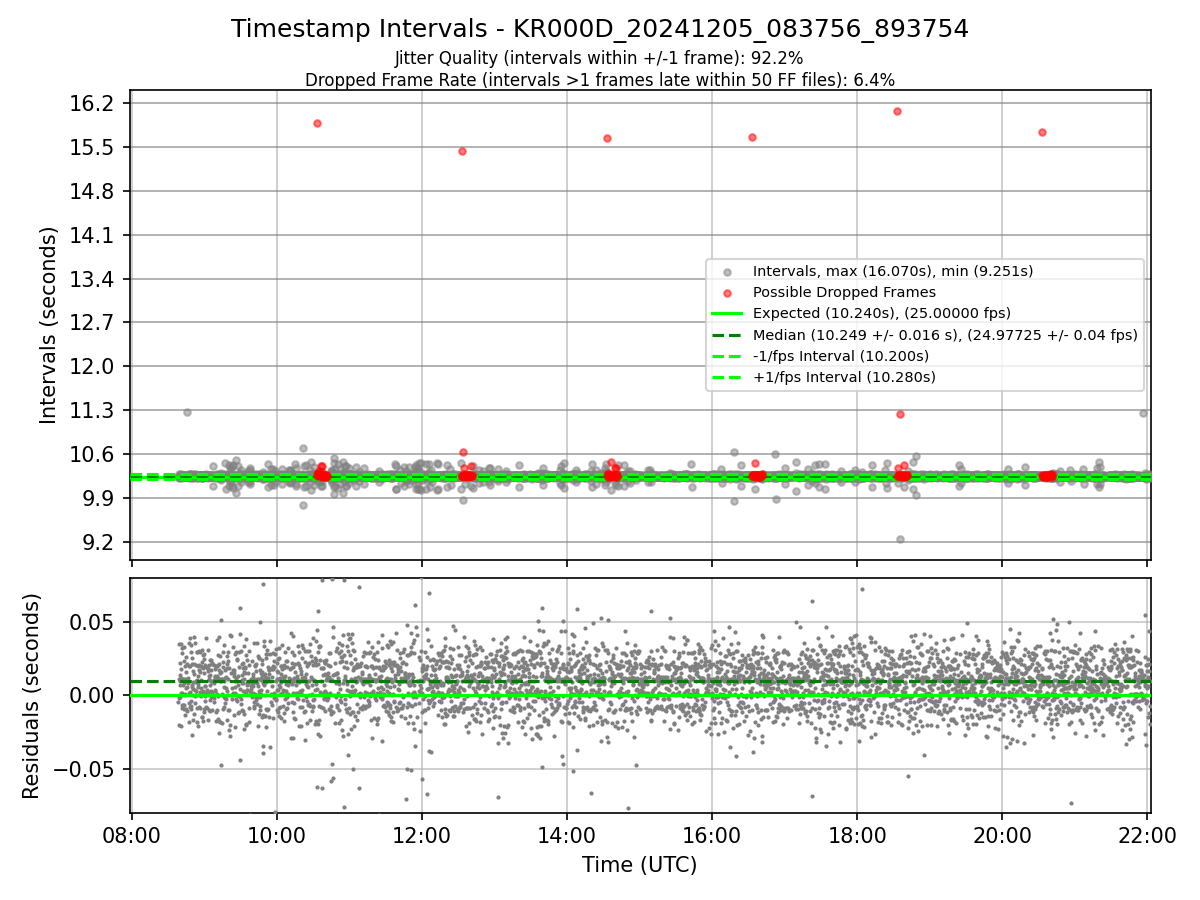Click the 18:00 time tick label

pyautogui.click(x=857, y=835)
